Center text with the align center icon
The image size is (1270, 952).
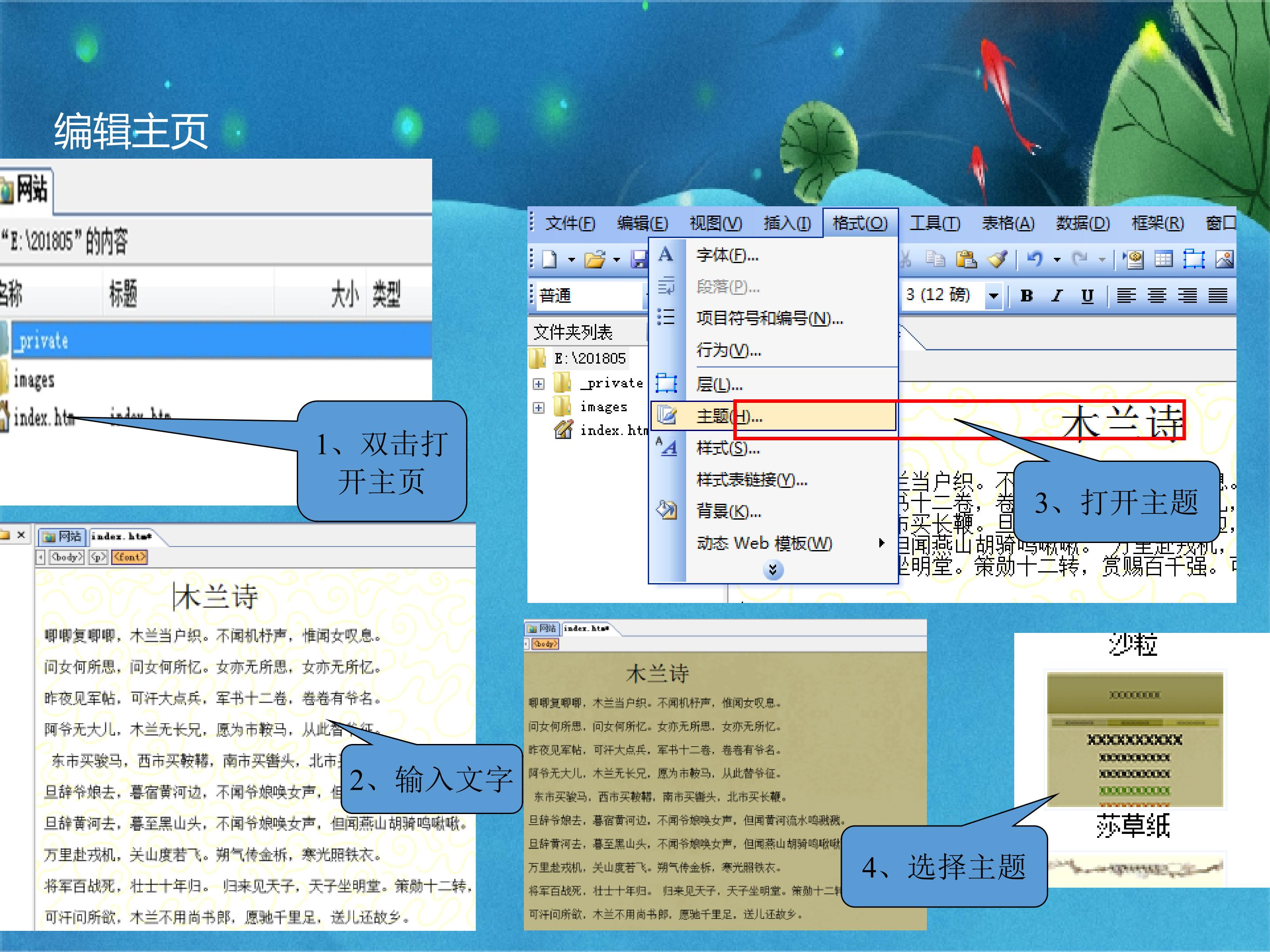pos(1156,296)
